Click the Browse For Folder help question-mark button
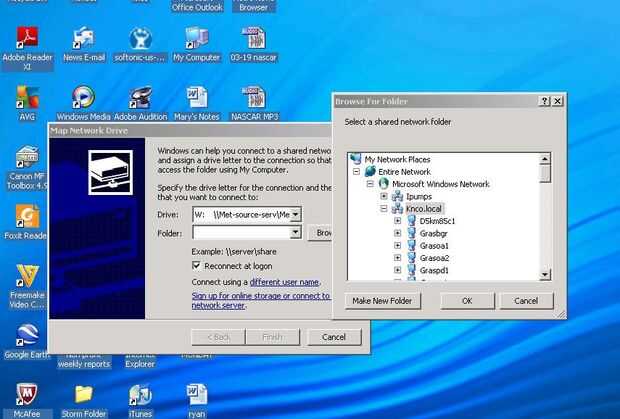This screenshot has width=620, height=419. click(x=544, y=101)
